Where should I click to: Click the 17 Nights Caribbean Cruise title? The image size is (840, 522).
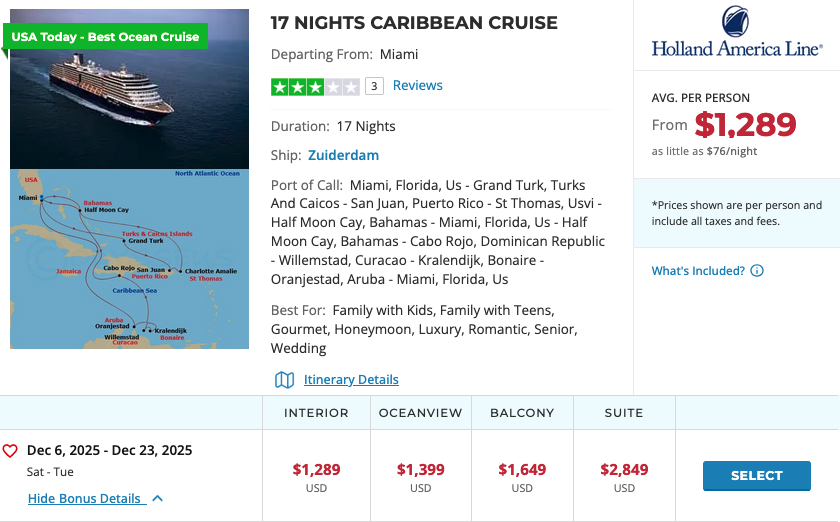pyautogui.click(x=414, y=23)
